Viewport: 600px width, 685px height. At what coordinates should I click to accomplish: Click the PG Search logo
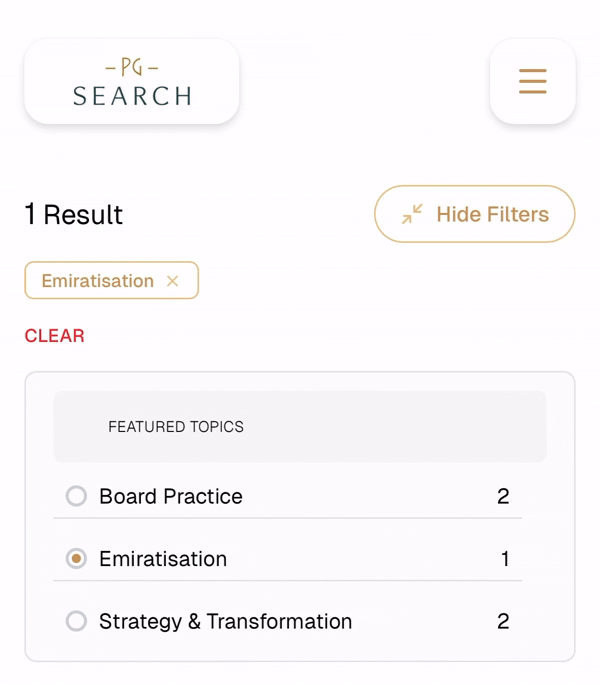[x=131, y=82]
